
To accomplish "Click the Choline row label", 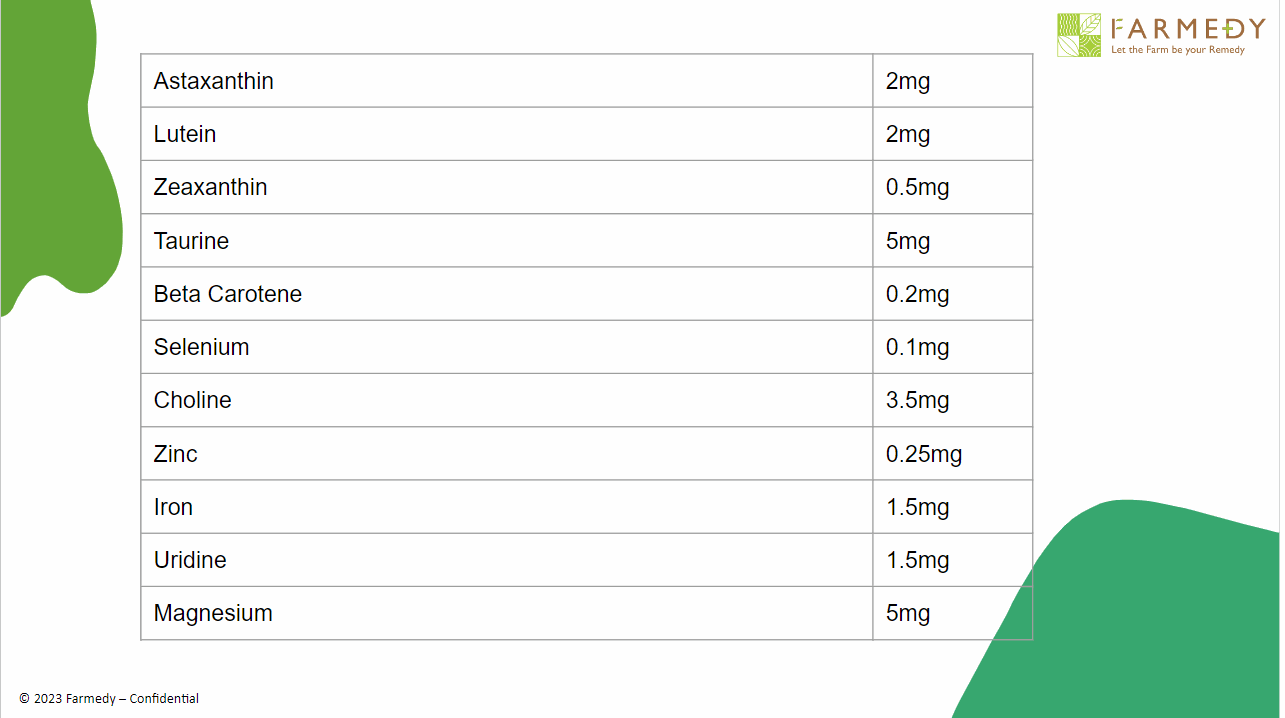I will pyautogui.click(x=193, y=400).
